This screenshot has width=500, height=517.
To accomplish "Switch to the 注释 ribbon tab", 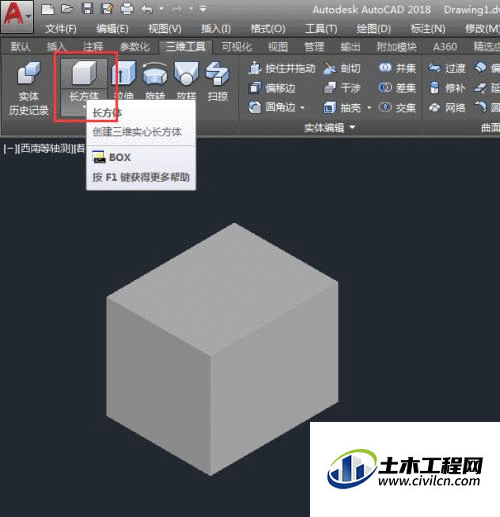I will coord(93,47).
